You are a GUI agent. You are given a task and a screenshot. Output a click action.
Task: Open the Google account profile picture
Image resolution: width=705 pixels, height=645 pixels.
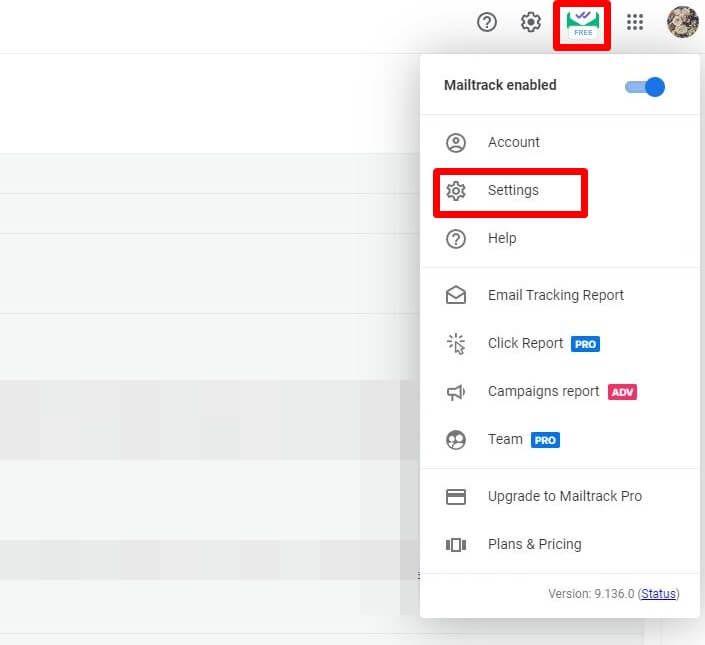683,22
